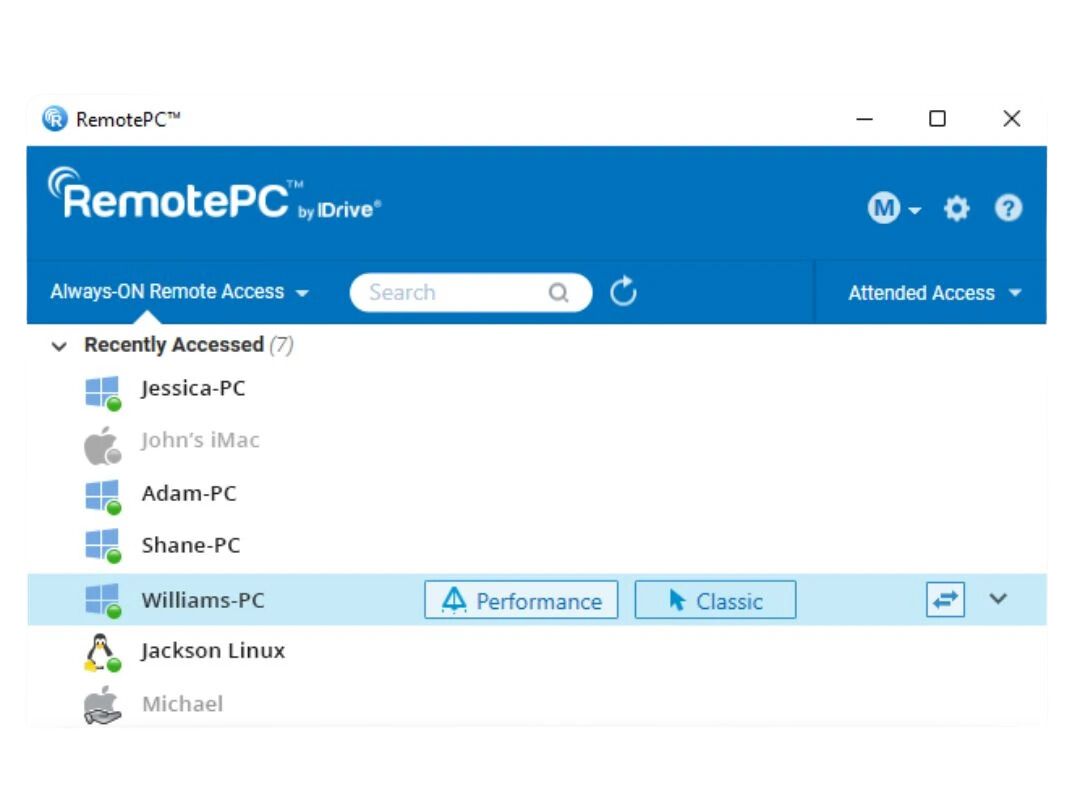Viewport: 1080px width, 810px height.
Task: Click the Apple icon beside Michael
Action: [103, 705]
